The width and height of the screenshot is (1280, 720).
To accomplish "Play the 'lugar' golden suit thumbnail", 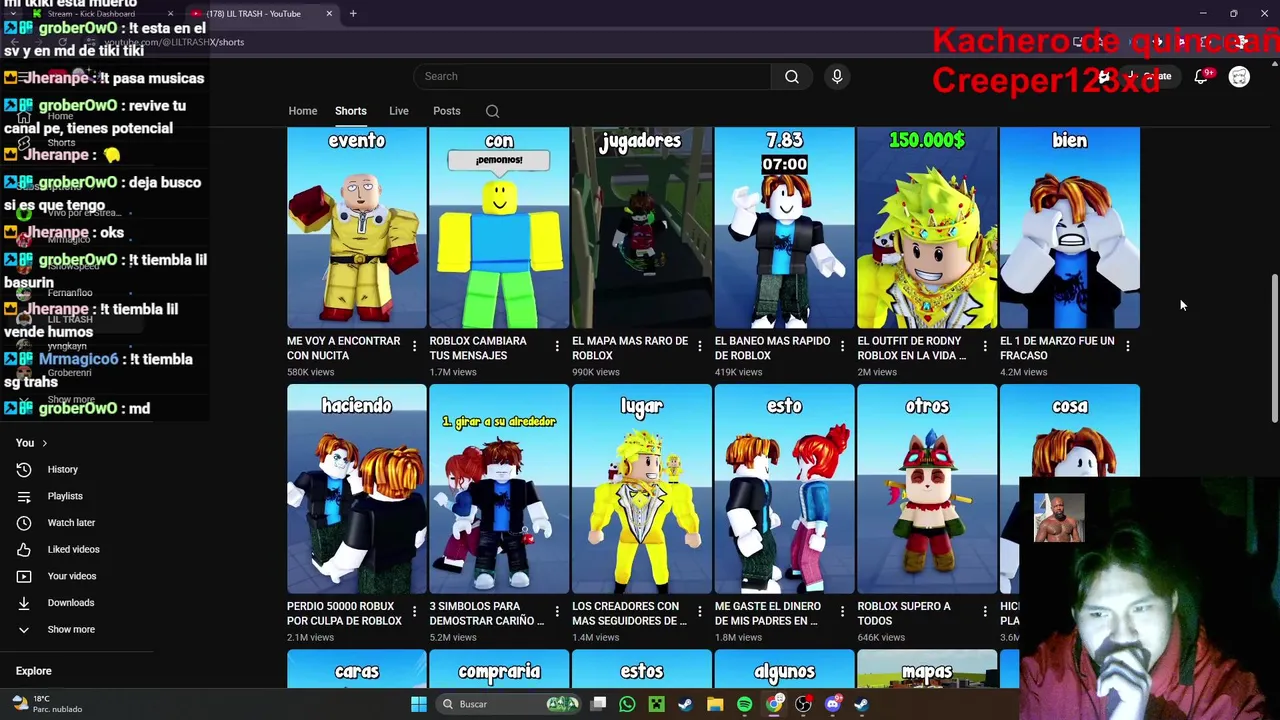I will (x=642, y=489).
